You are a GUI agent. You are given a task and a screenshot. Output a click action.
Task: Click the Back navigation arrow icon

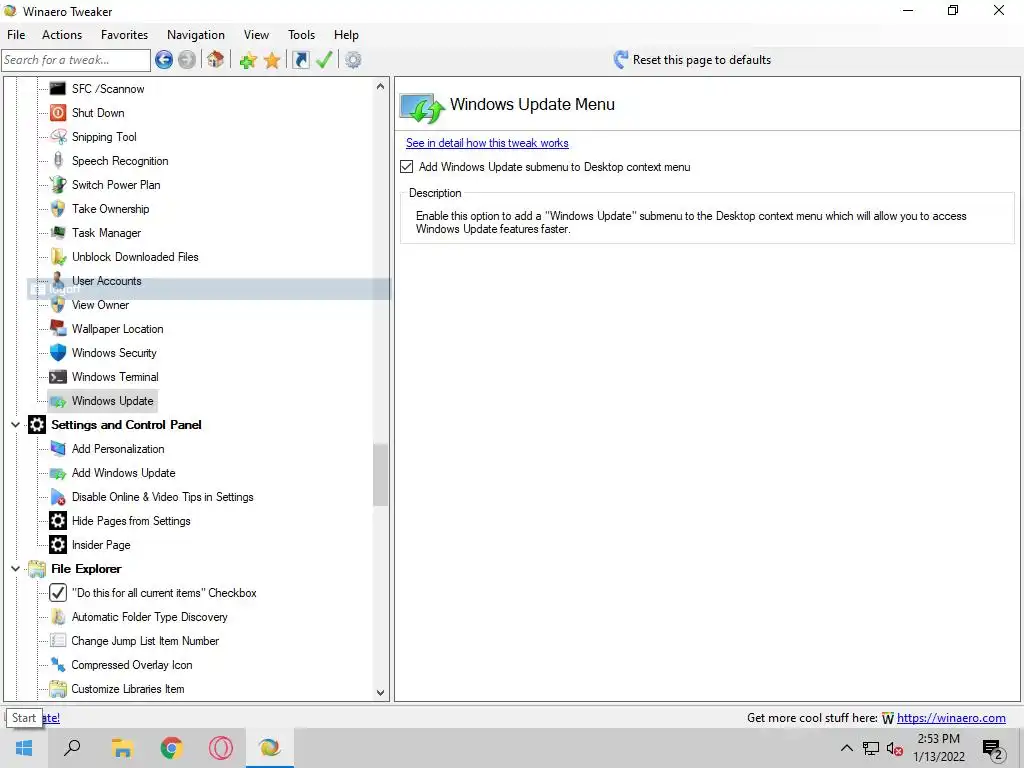(x=164, y=60)
